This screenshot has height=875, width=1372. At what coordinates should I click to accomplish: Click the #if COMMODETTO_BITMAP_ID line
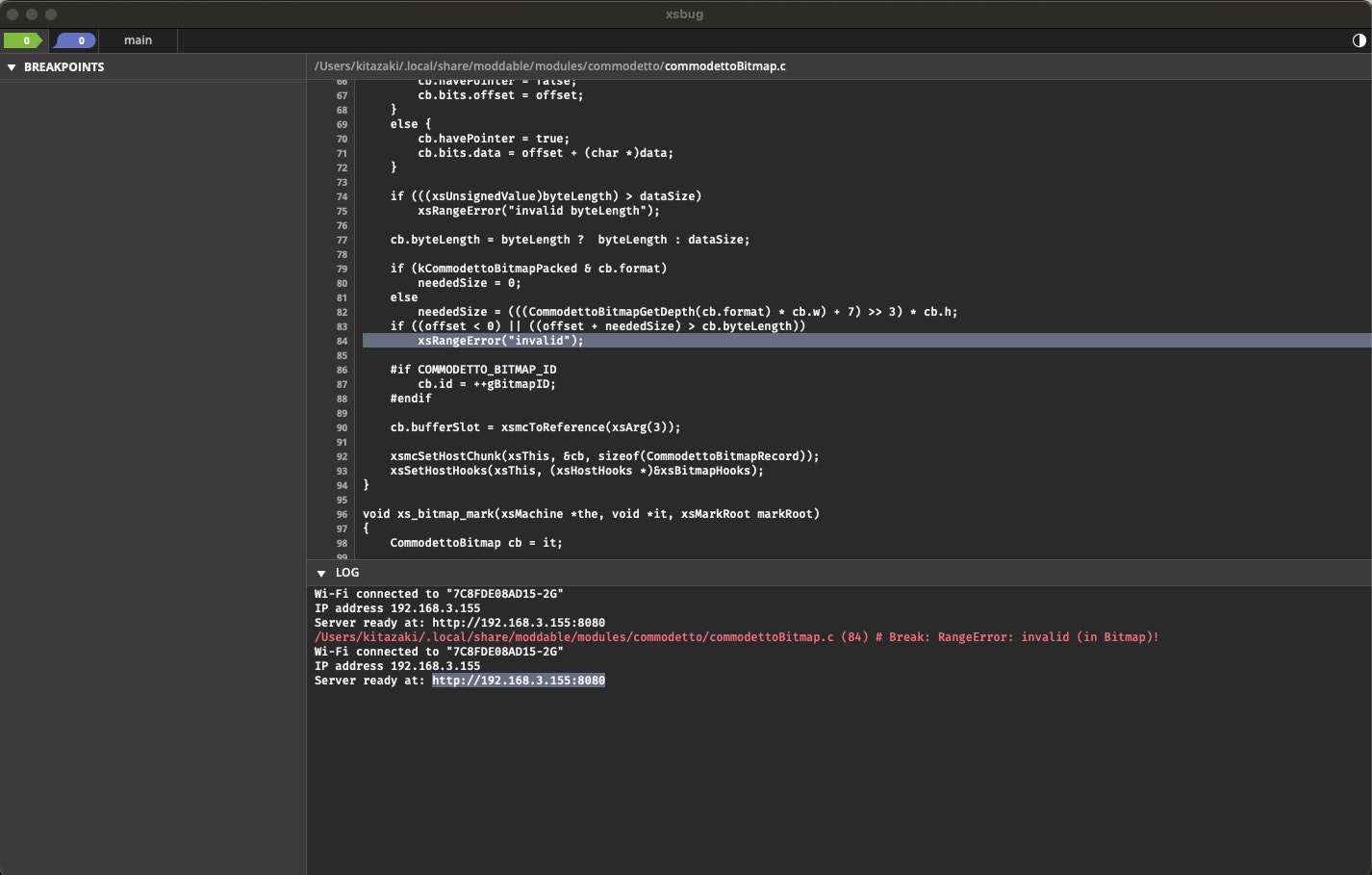(x=473, y=370)
